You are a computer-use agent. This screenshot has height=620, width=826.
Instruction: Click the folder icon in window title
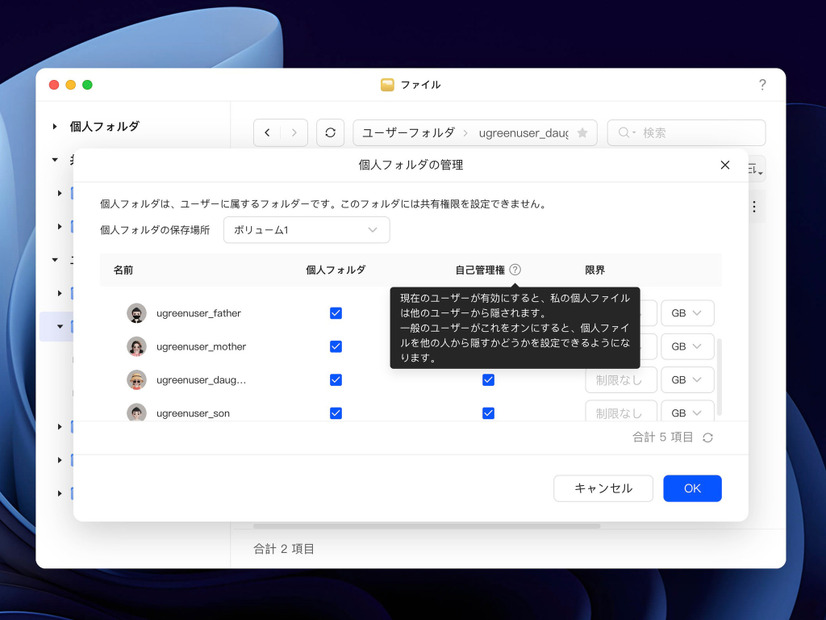click(387, 85)
